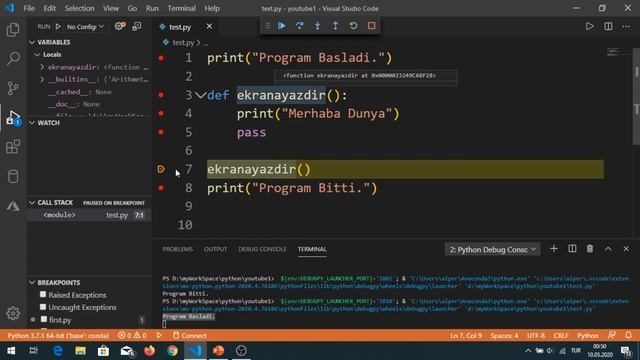Screen dimensions: 640x360
Task: Click Step Into in the debug toolbar
Action: (318, 26)
